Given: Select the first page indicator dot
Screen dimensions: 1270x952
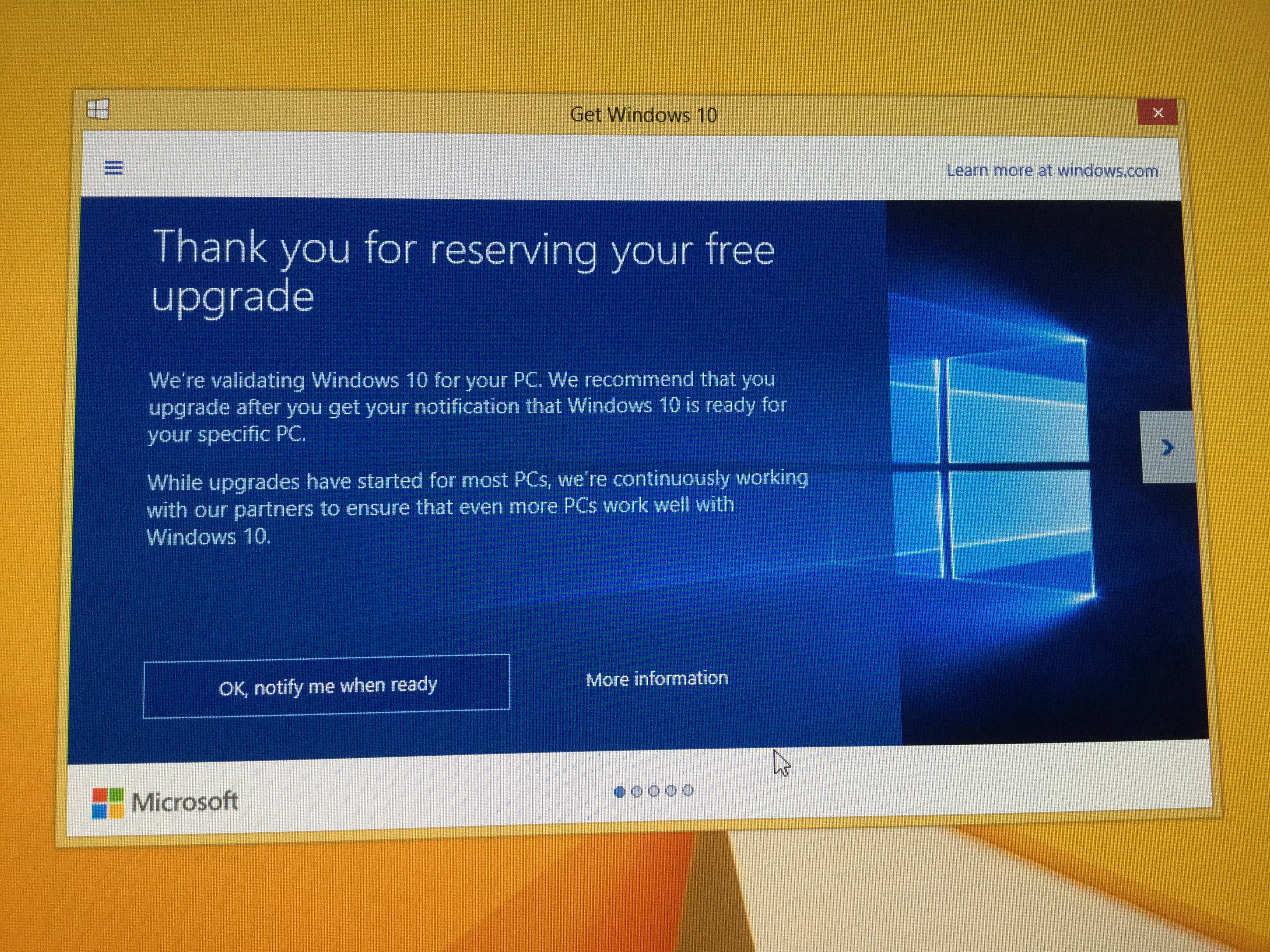Looking at the screenshot, I should [x=619, y=792].
